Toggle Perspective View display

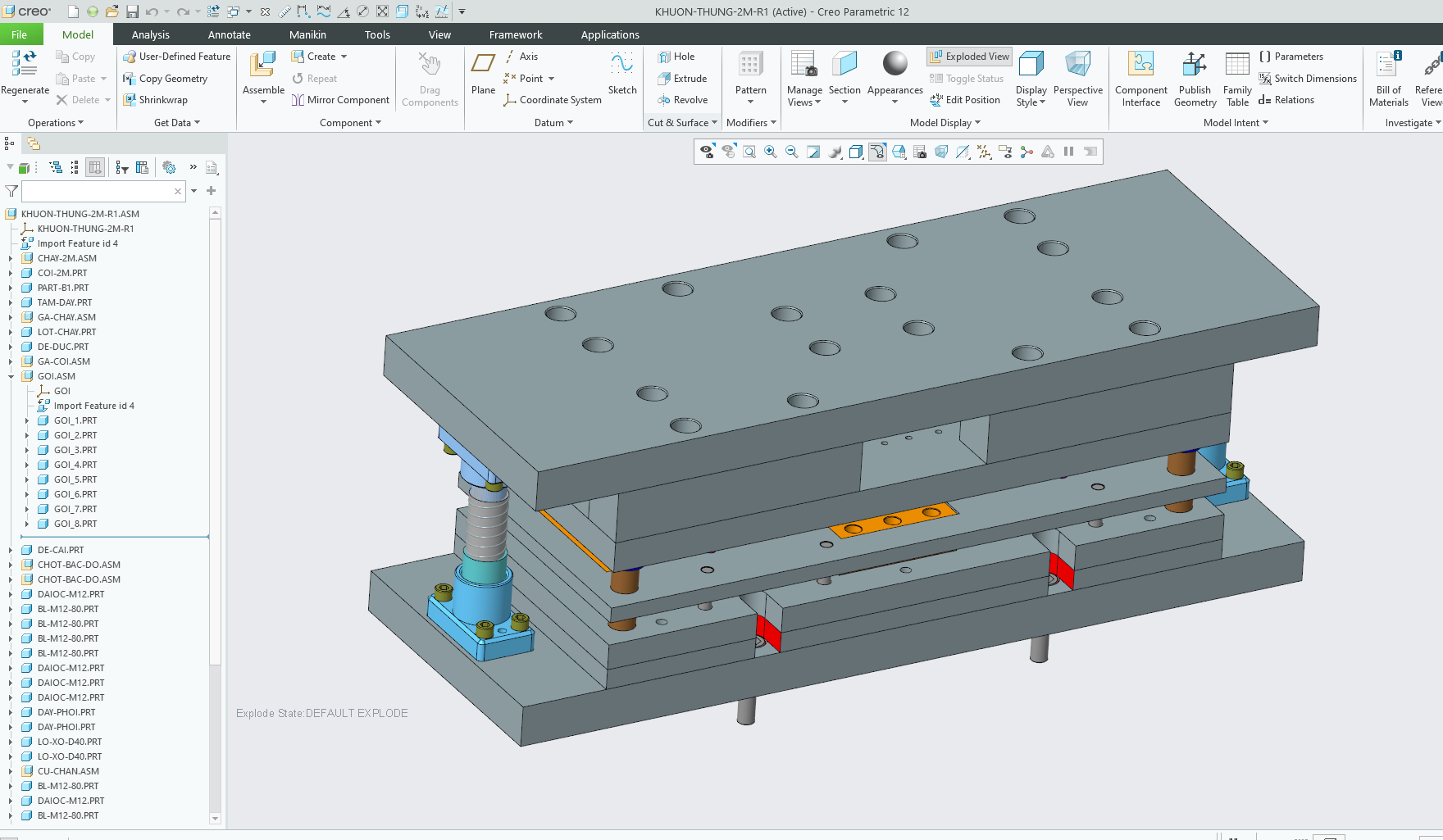pyautogui.click(x=1077, y=66)
